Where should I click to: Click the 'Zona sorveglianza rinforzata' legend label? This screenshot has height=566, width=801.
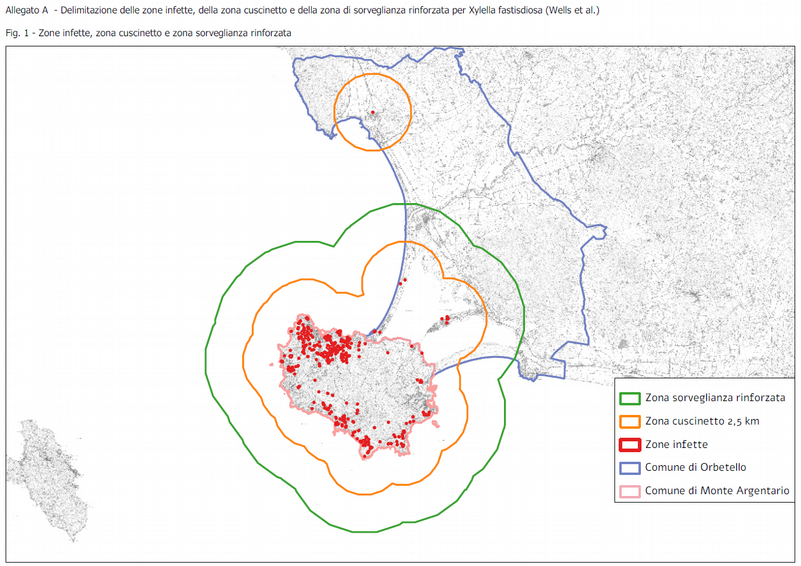(715, 398)
